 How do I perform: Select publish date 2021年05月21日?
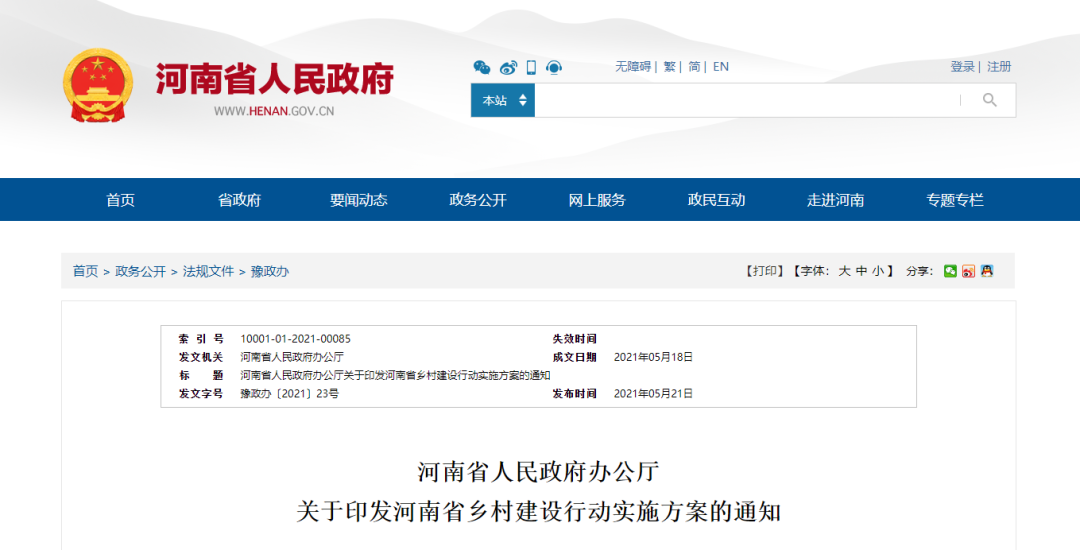(654, 394)
